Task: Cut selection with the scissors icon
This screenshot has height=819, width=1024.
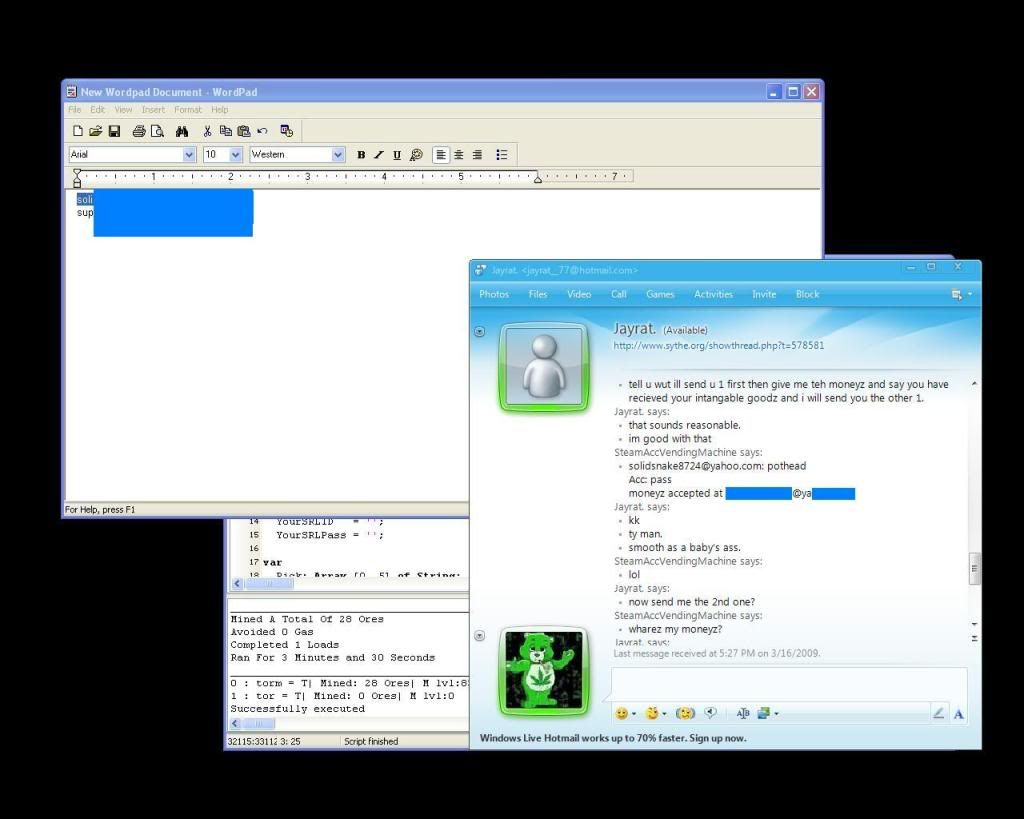Action: click(x=207, y=131)
